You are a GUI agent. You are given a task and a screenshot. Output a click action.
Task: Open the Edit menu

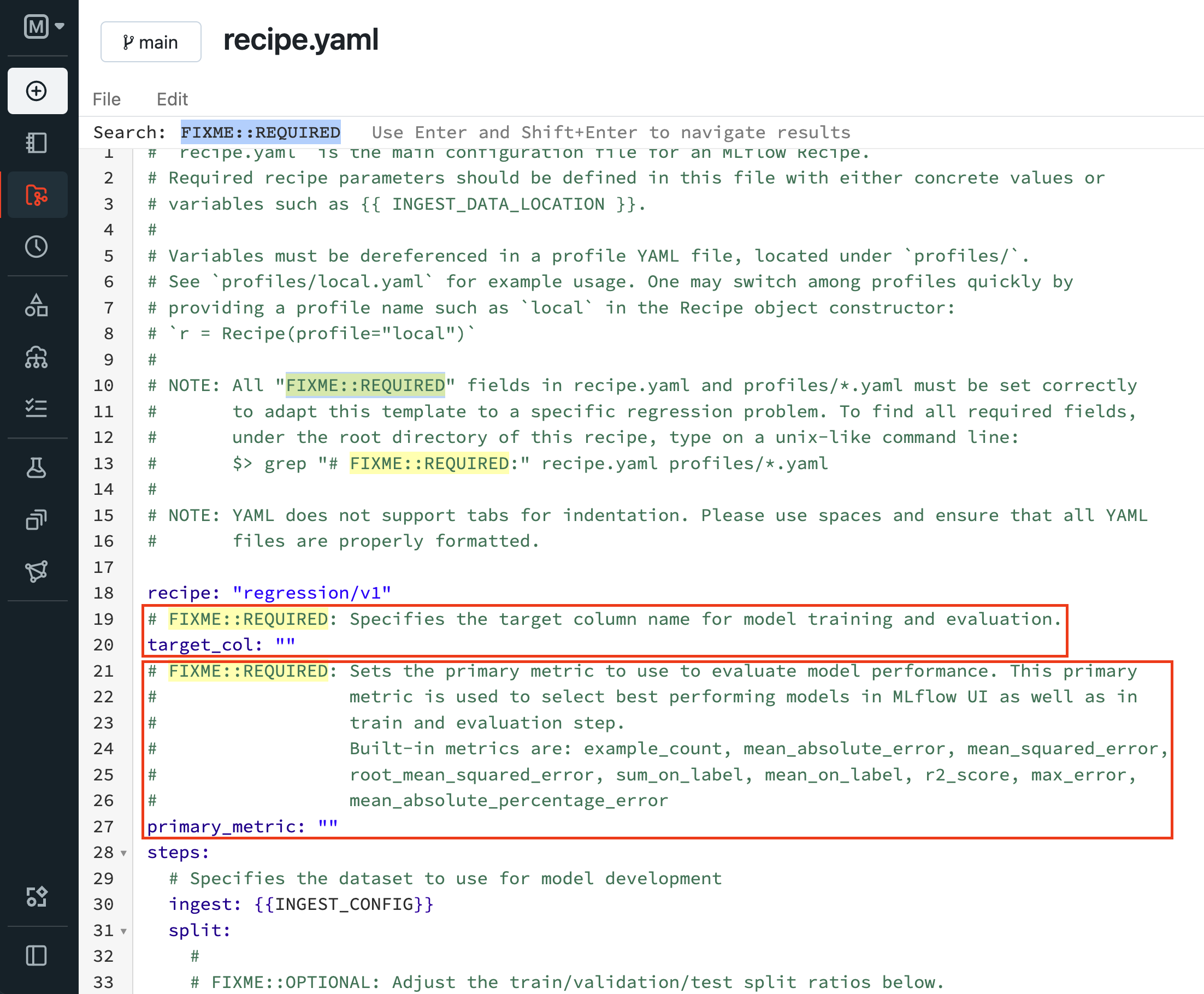[x=172, y=99]
